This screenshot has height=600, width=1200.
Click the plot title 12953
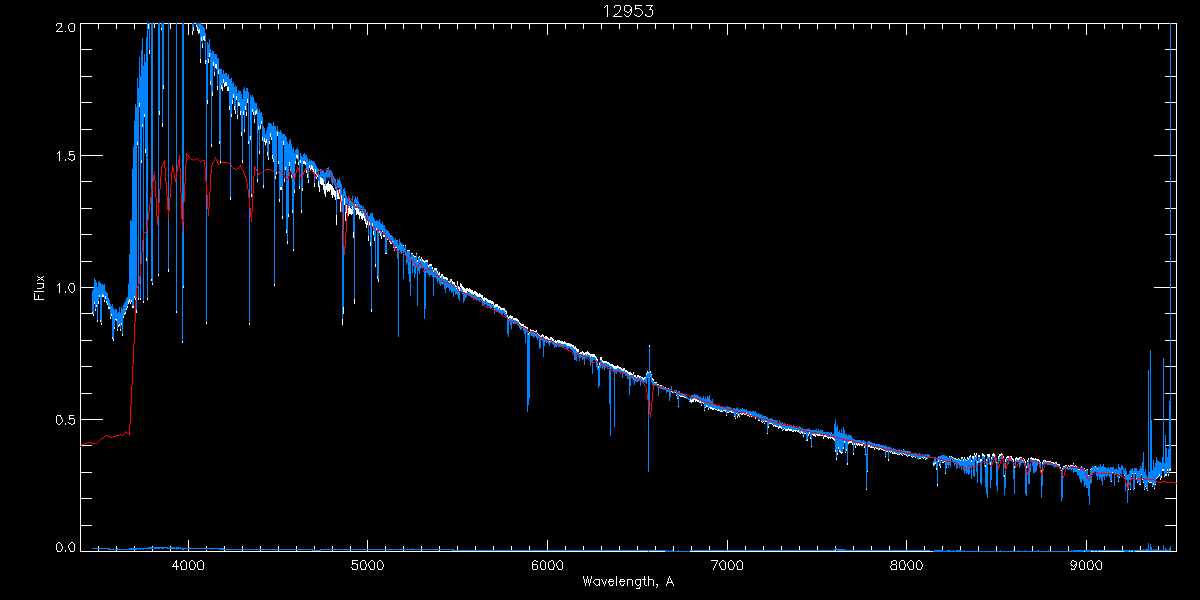tap(628, 11)
